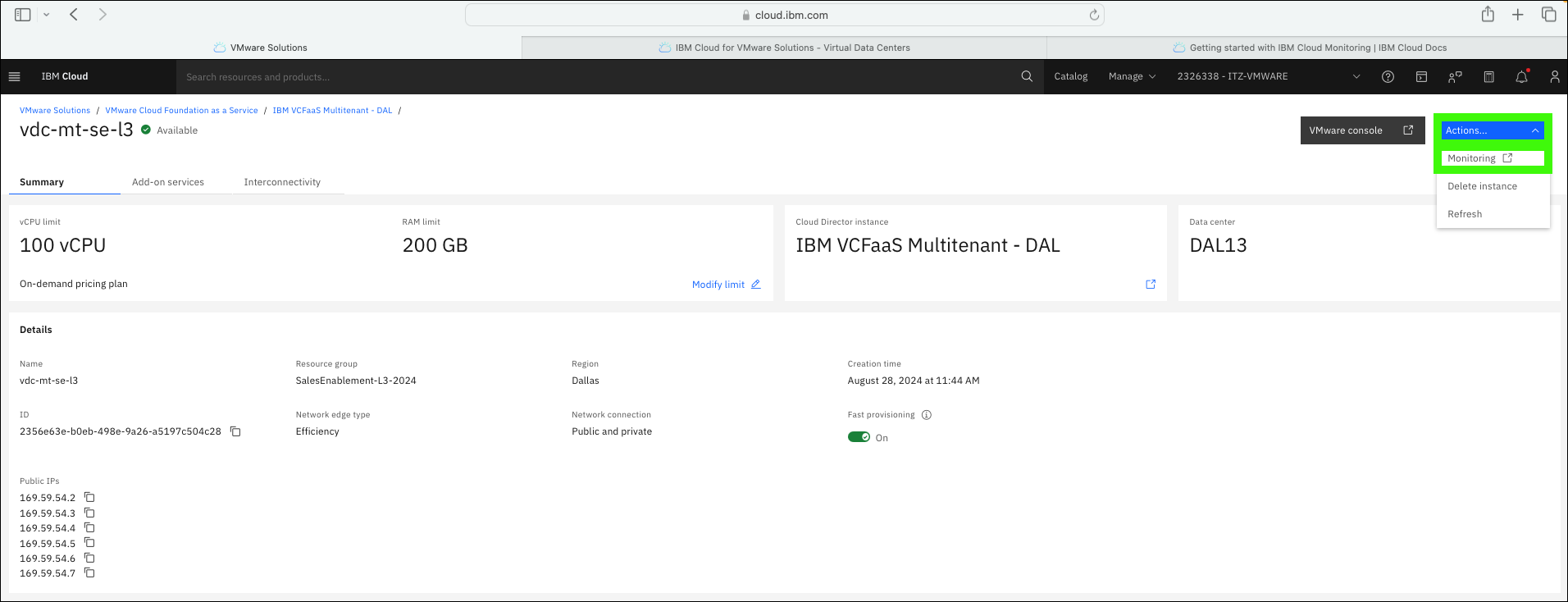1568x602 pixels.
Task: Open Cloud Director instance external link icon
Action: [1151, 284]
